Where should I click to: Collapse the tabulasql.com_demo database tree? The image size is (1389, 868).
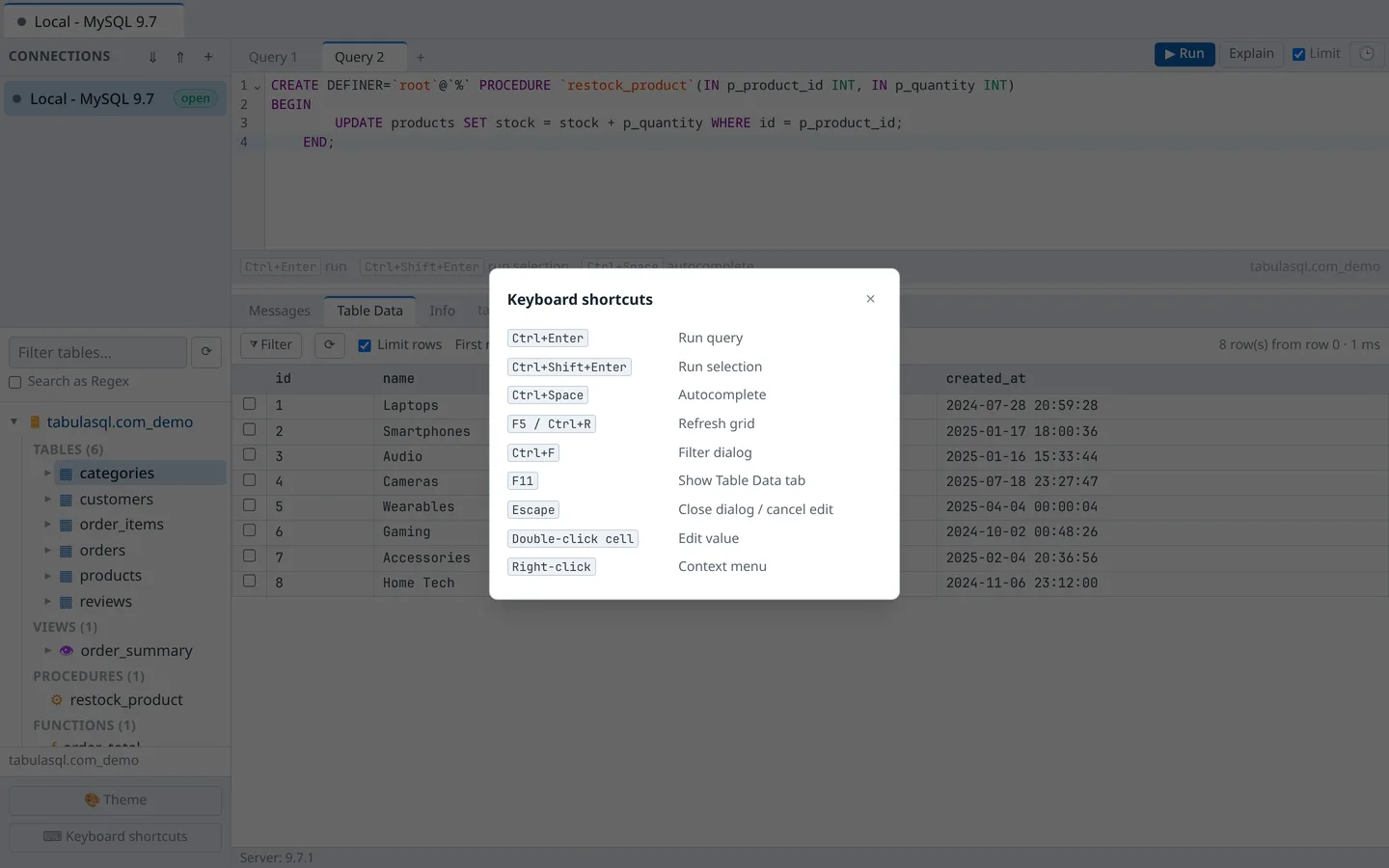14,421
